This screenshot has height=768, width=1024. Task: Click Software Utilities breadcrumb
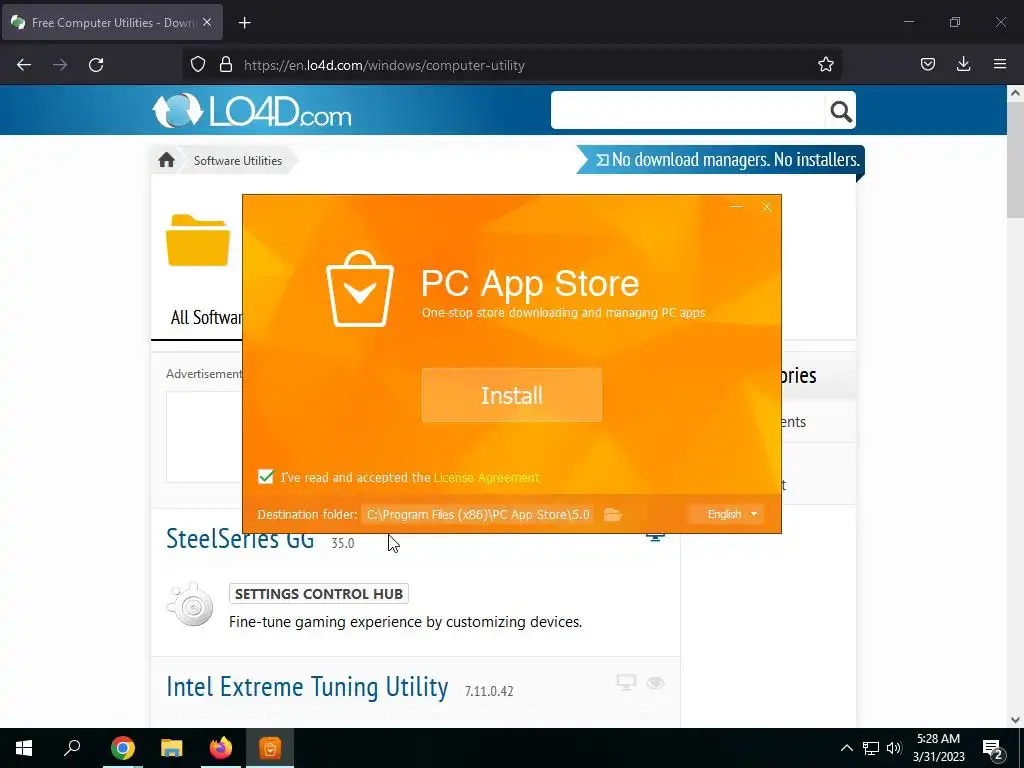pyautogui.click(x=238, y=161)
